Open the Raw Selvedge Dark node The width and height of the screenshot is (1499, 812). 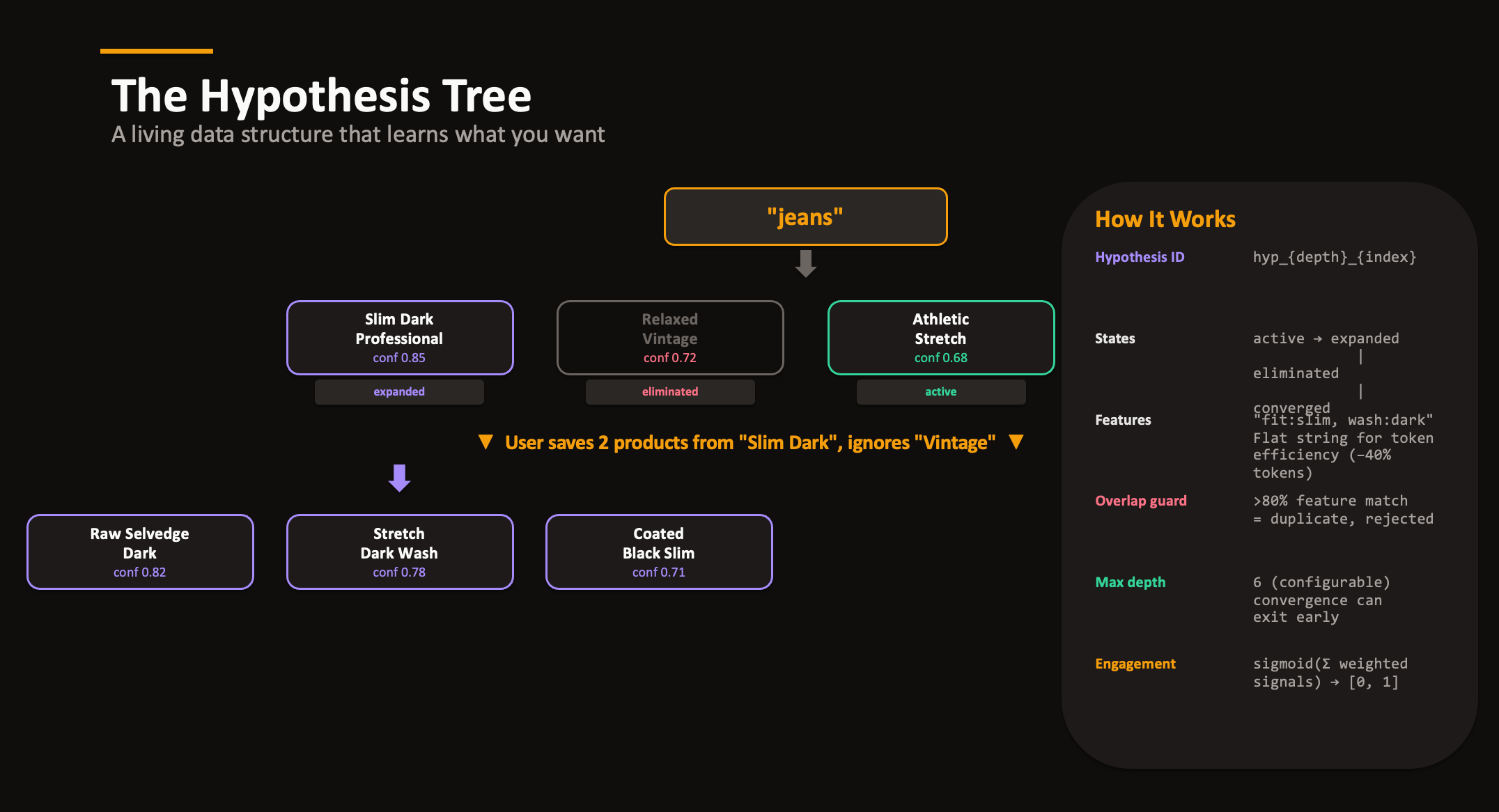click(x=140, y=552)
